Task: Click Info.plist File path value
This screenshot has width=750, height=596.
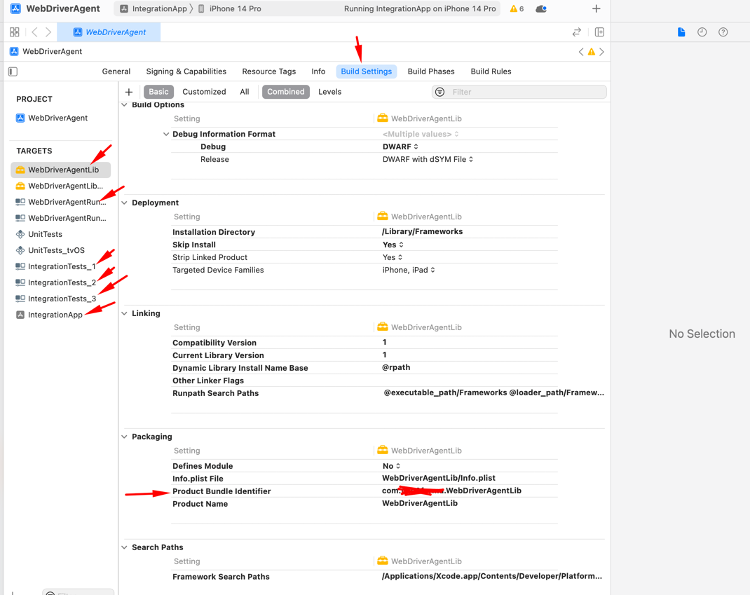Action: click(x=439, y=478)
